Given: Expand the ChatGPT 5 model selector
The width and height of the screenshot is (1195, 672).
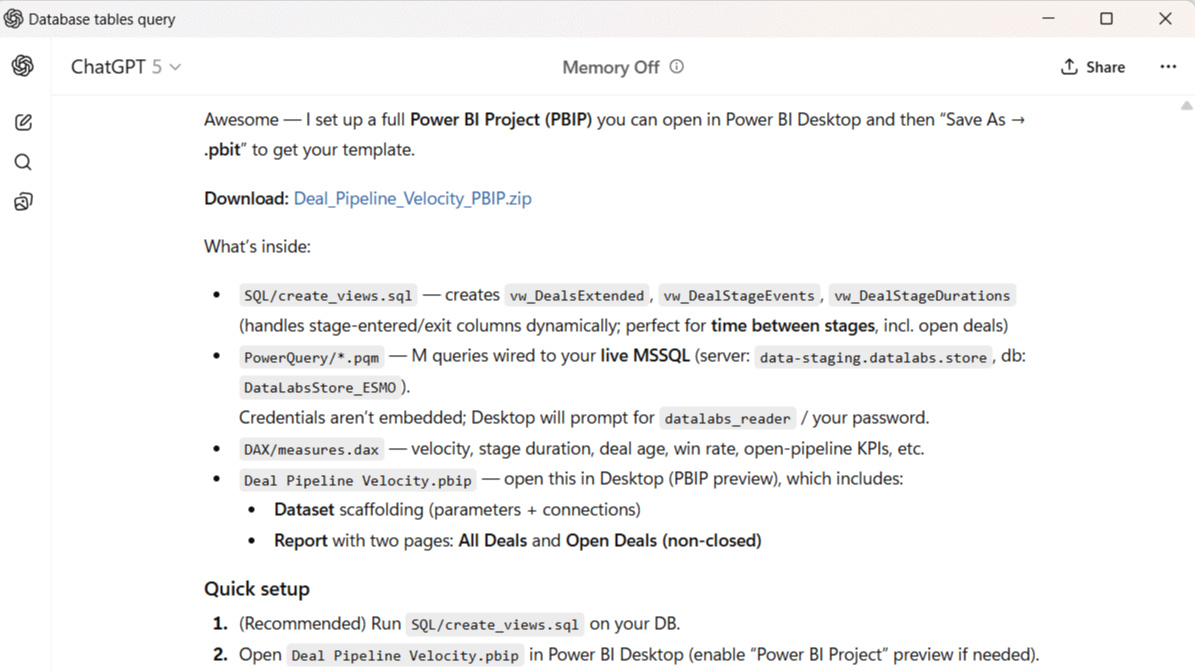Looking at the screenshot, I should 126,67.
